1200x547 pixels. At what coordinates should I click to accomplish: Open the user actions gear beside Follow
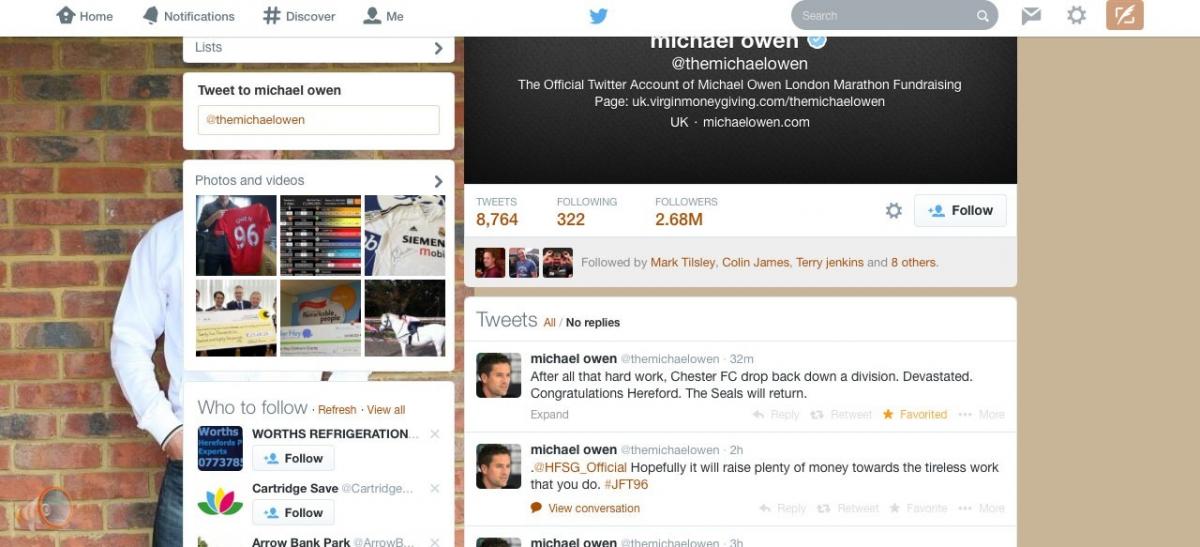coord(894,211)
